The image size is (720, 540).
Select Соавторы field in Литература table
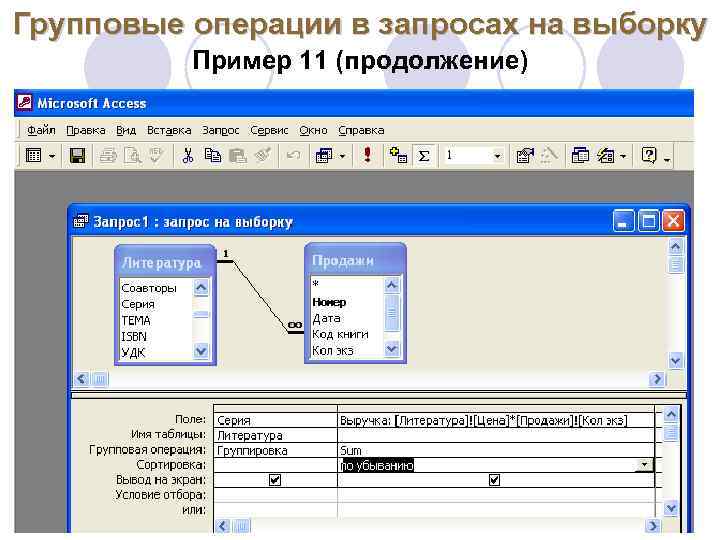149,288
